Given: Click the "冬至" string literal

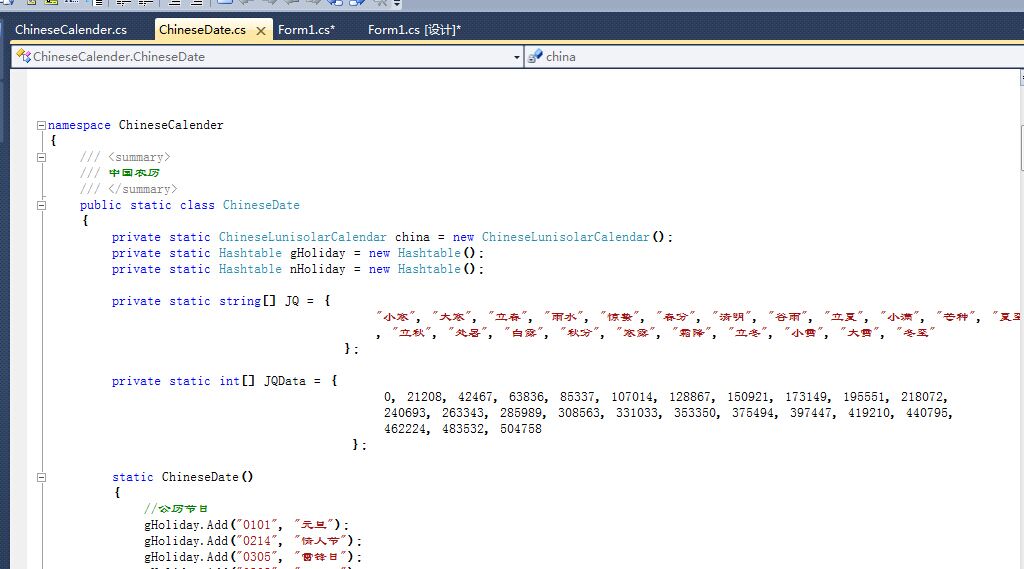Looking at the screenshot, I should [915, 333].
